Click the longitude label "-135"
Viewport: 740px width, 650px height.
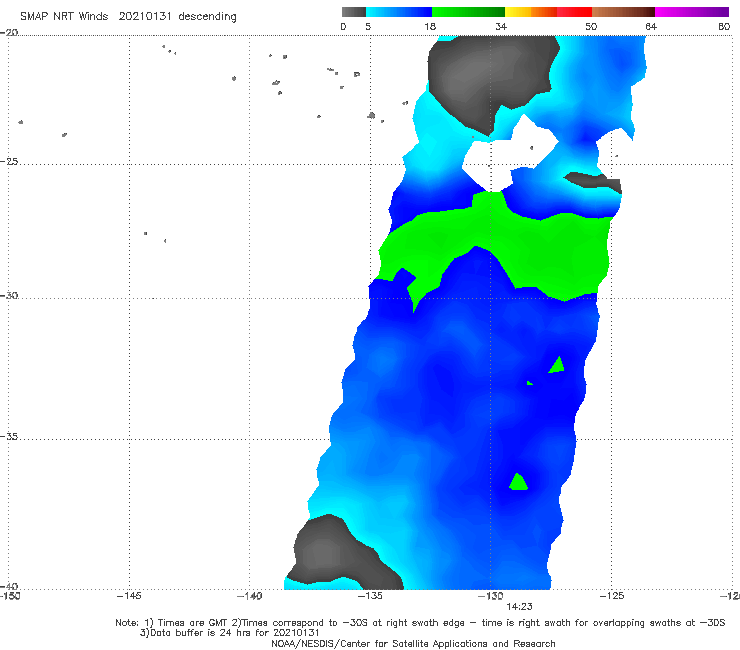pyautogui.click(x=370, y=596)
